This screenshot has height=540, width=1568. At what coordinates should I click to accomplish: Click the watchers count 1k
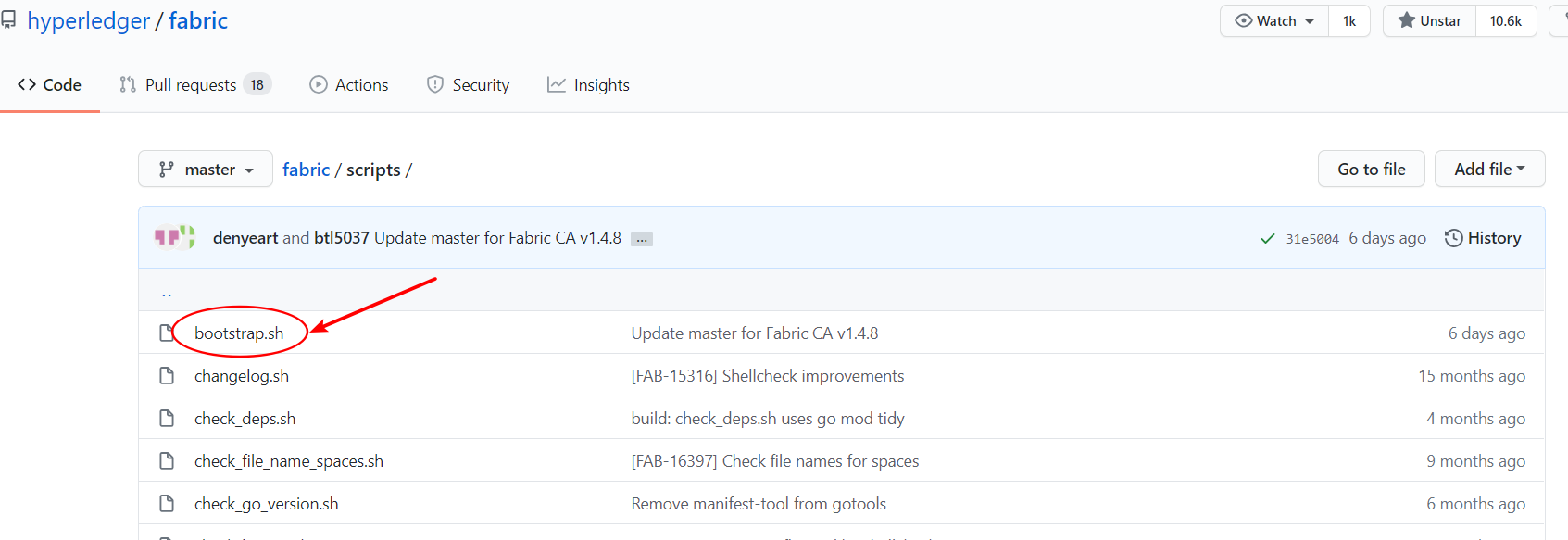click(1349, 20)
